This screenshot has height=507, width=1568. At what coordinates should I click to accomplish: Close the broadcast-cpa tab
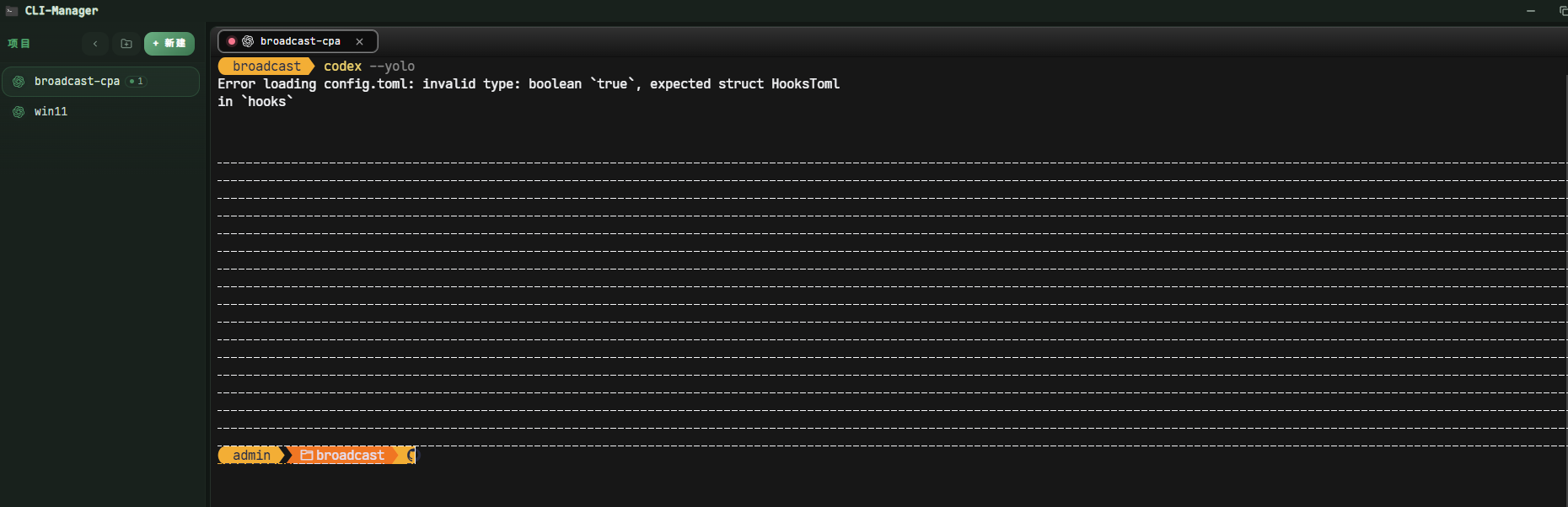tap(360, 41)
